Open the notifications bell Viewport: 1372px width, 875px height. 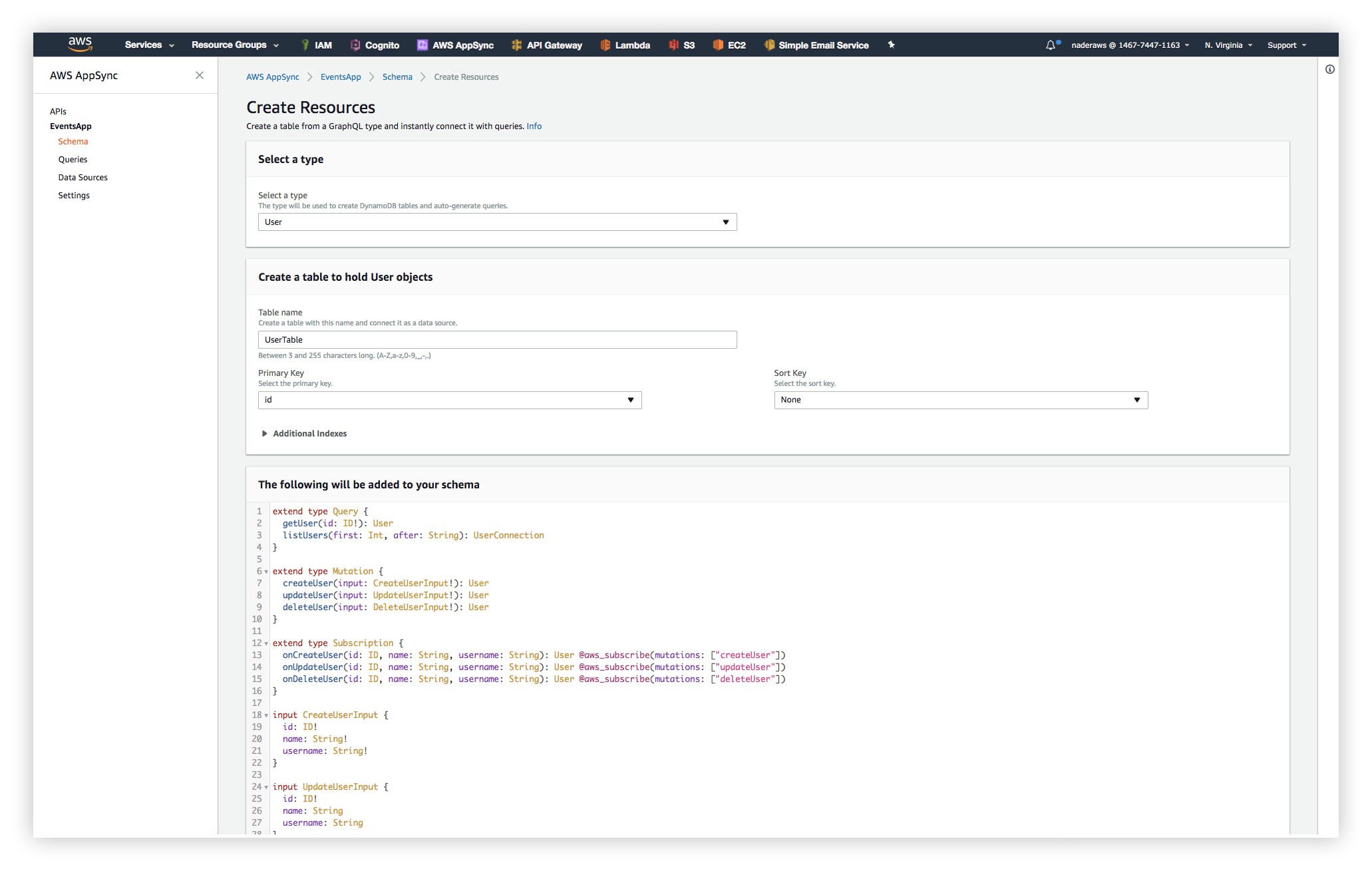click(x=1051, y=45)
